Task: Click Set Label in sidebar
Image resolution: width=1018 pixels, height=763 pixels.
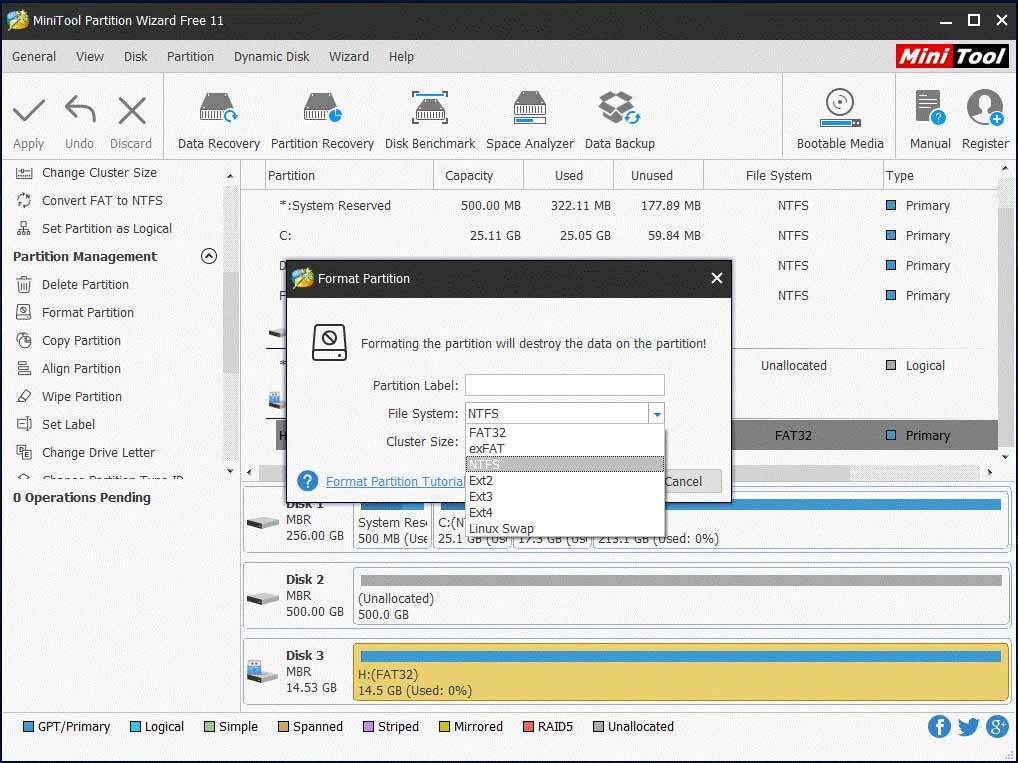Action: tap(68, 424)
